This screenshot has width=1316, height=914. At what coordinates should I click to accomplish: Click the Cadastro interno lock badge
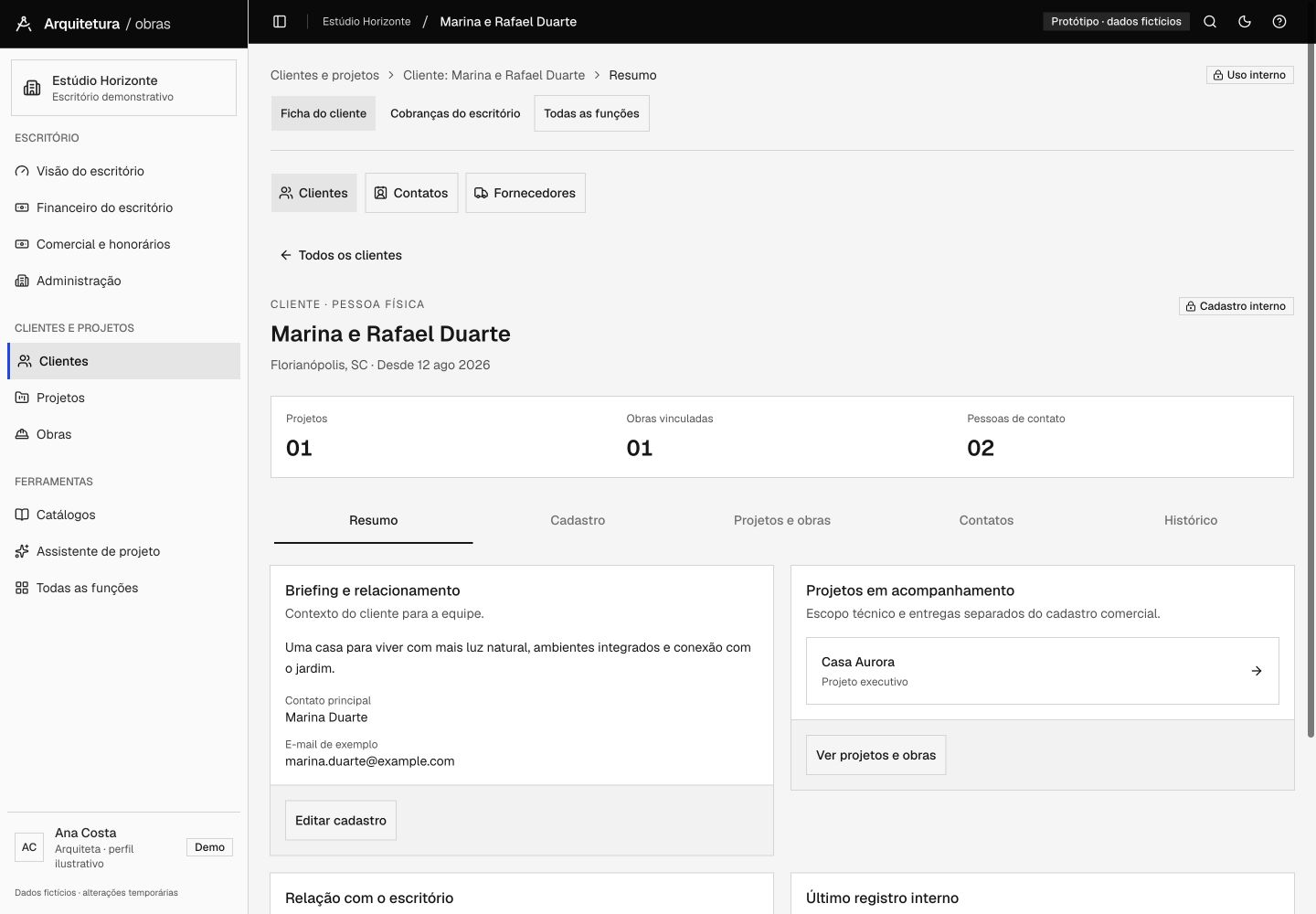[1236, 306]
